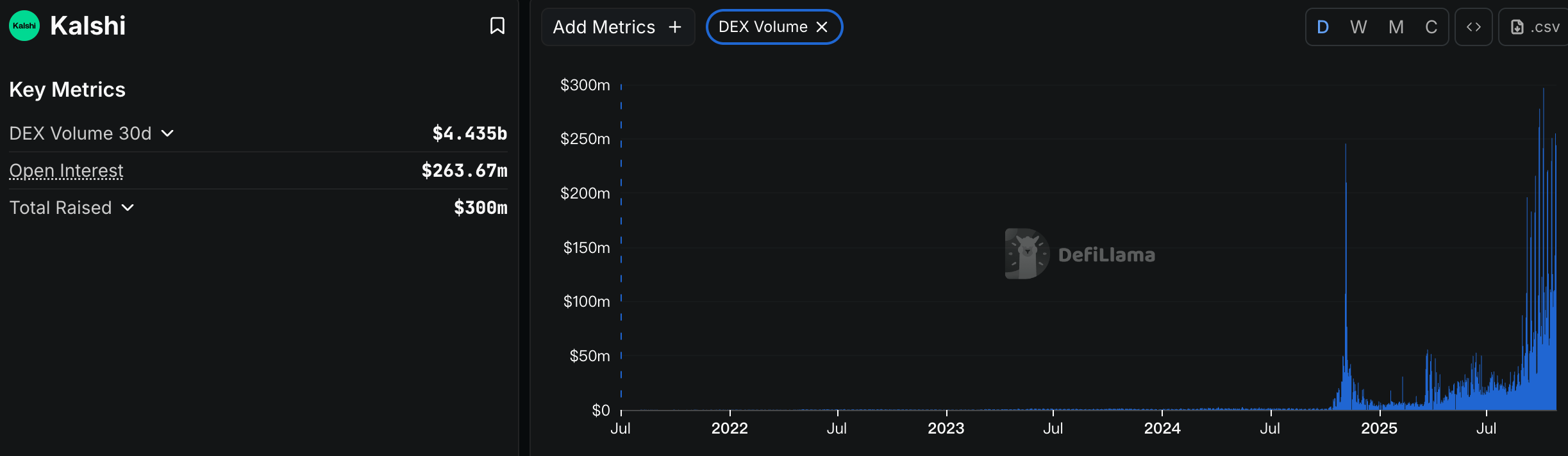Click the 2023 x-axis label
The width and height of the screenshot is (1568, 456).
click(946, 428)
